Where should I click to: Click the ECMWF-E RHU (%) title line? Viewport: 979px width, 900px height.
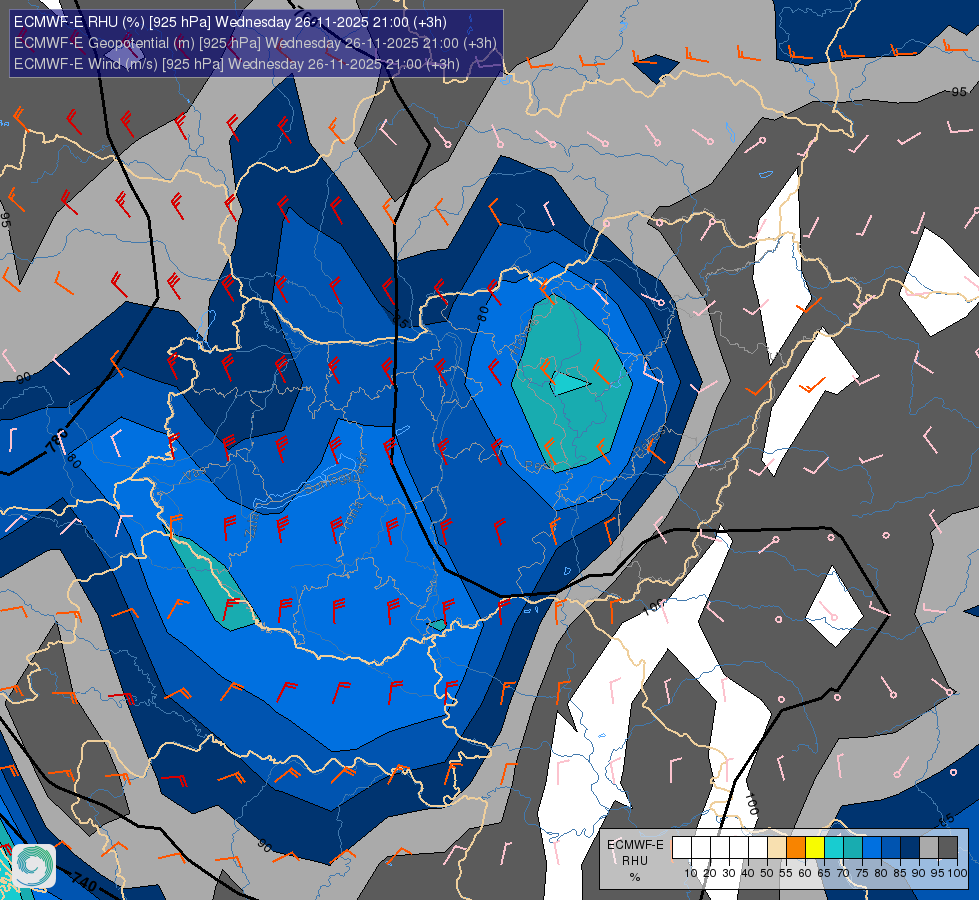tap(230, 22)
